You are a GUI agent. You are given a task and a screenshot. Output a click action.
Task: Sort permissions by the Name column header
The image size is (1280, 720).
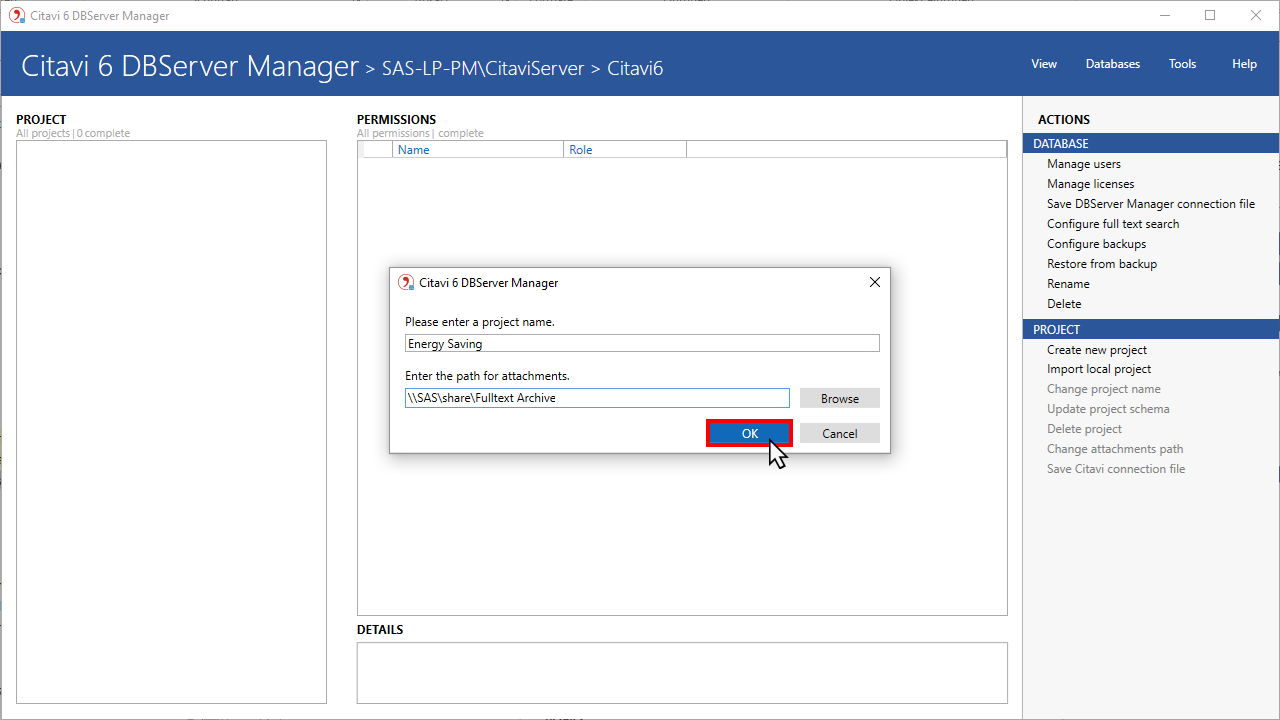pyautogui.click(x=413, y=150)
